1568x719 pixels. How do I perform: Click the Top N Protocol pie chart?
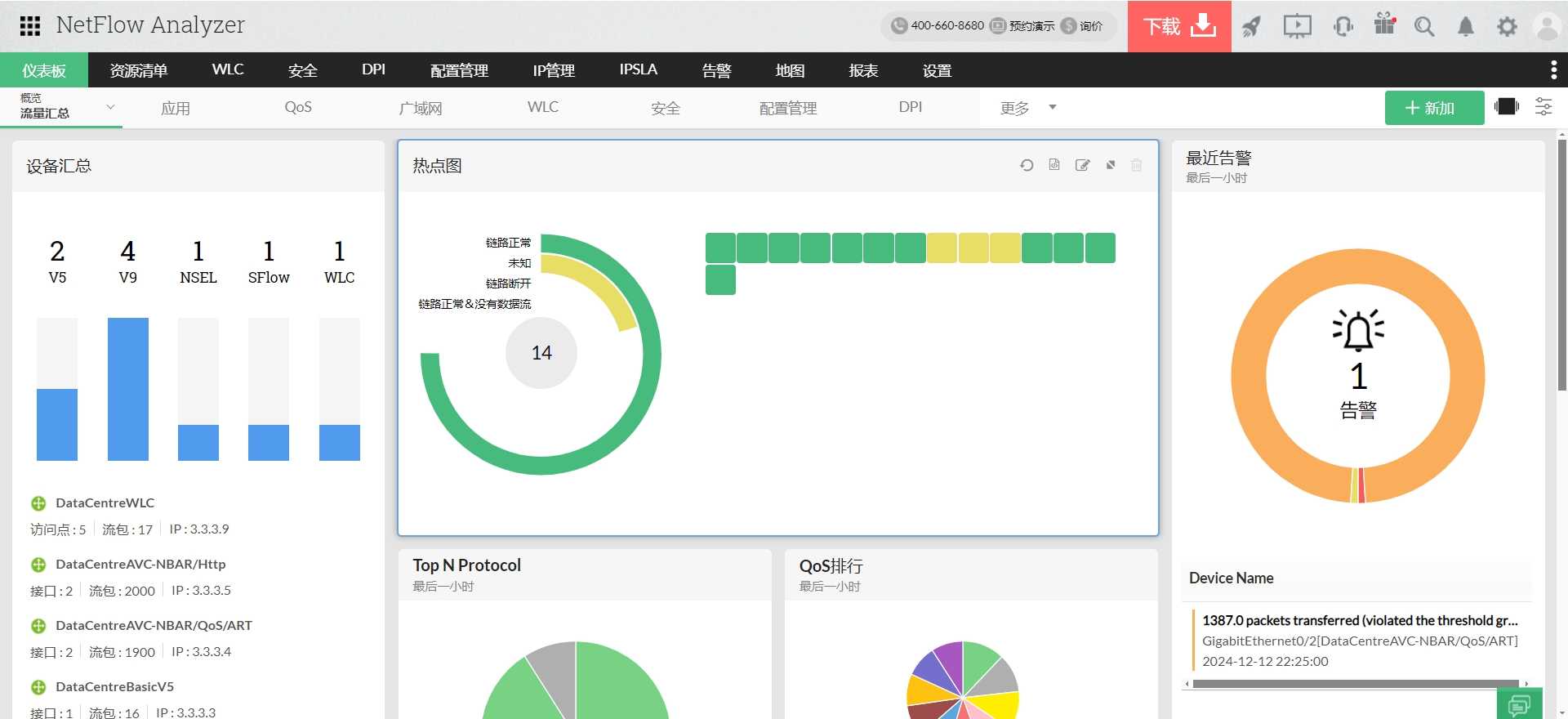click(576, 681)
